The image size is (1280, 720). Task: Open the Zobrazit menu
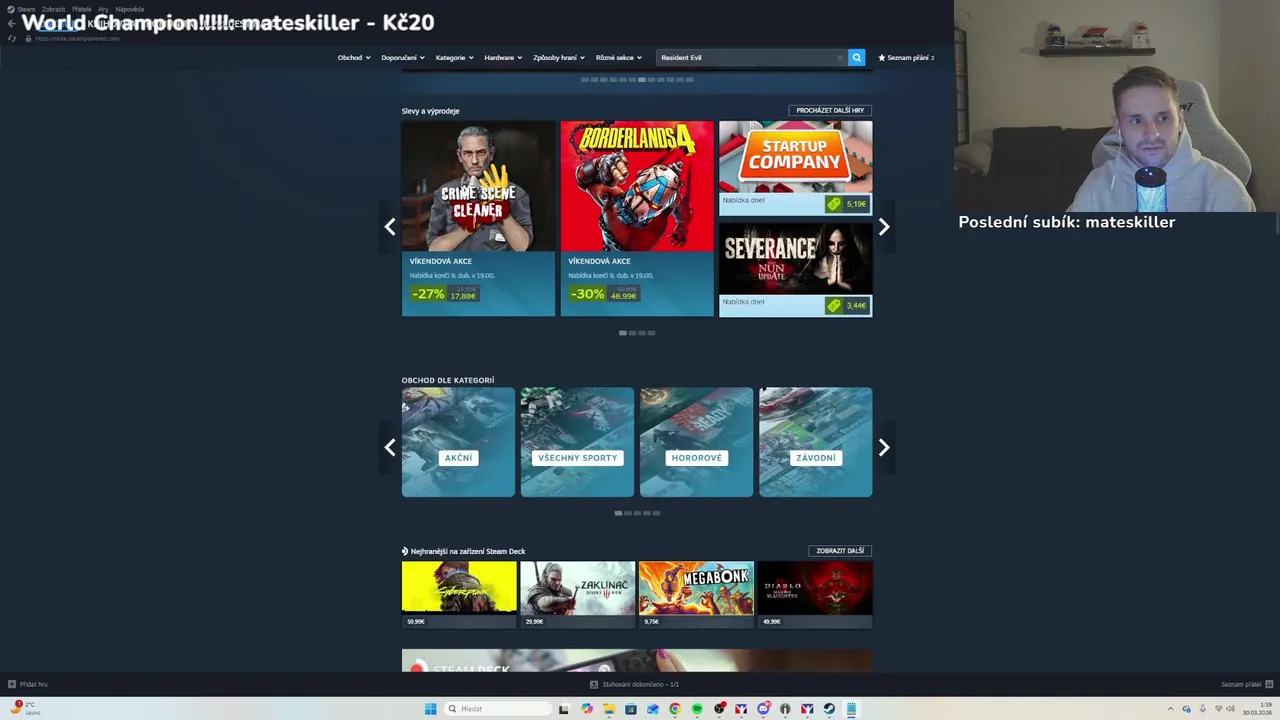point(53,9)
